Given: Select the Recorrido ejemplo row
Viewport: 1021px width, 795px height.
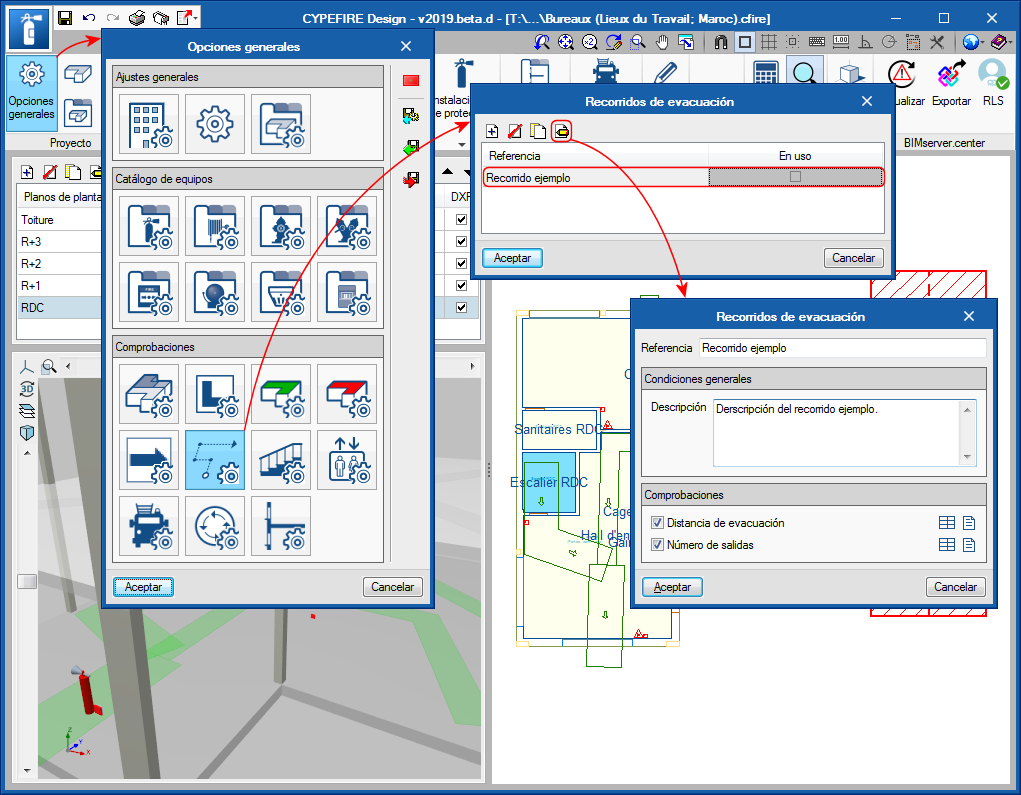Looking at the screenshot, I should (683, 177).
